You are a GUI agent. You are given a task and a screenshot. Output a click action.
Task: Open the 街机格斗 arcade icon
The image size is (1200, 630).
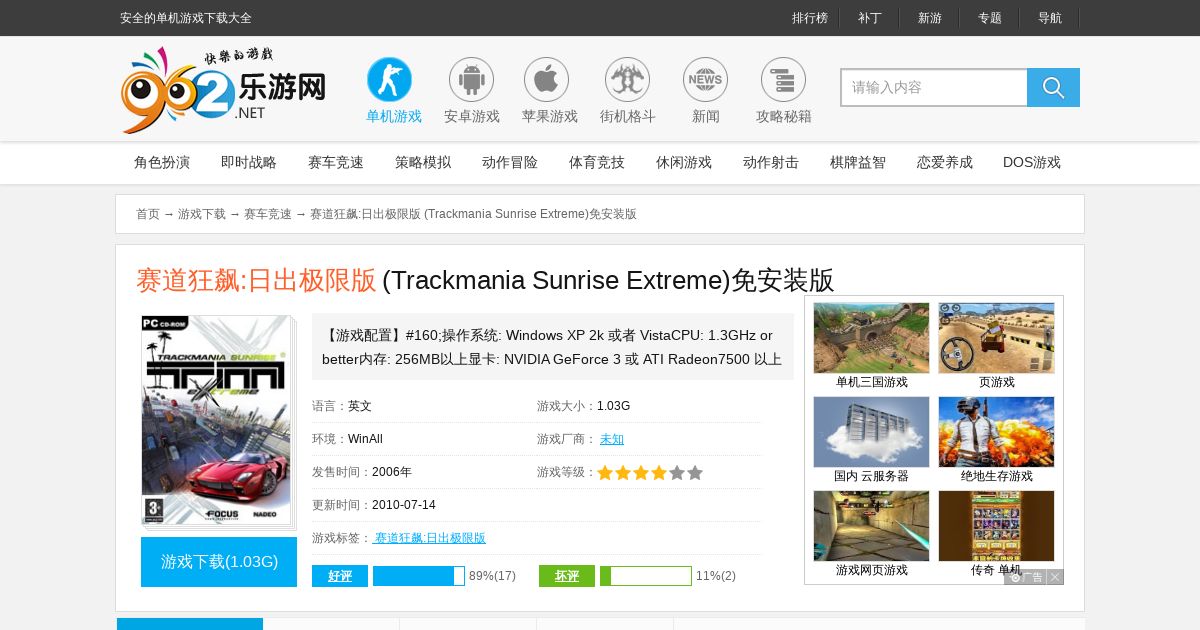point(627,79)
